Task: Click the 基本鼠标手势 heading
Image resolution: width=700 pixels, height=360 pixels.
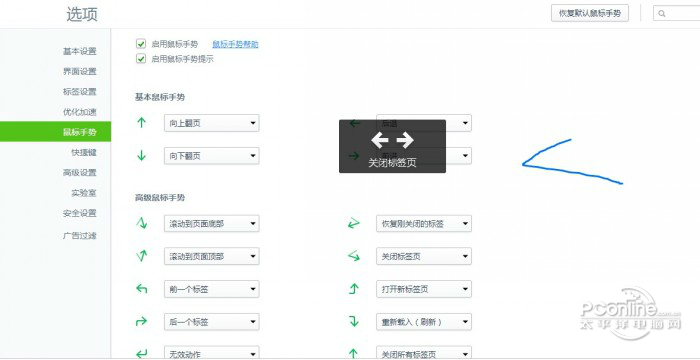Action: pos(160,96)
